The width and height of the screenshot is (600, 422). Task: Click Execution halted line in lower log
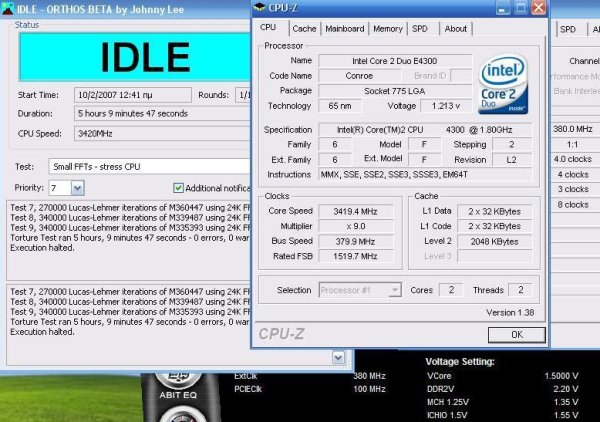(x=42, y=332)
